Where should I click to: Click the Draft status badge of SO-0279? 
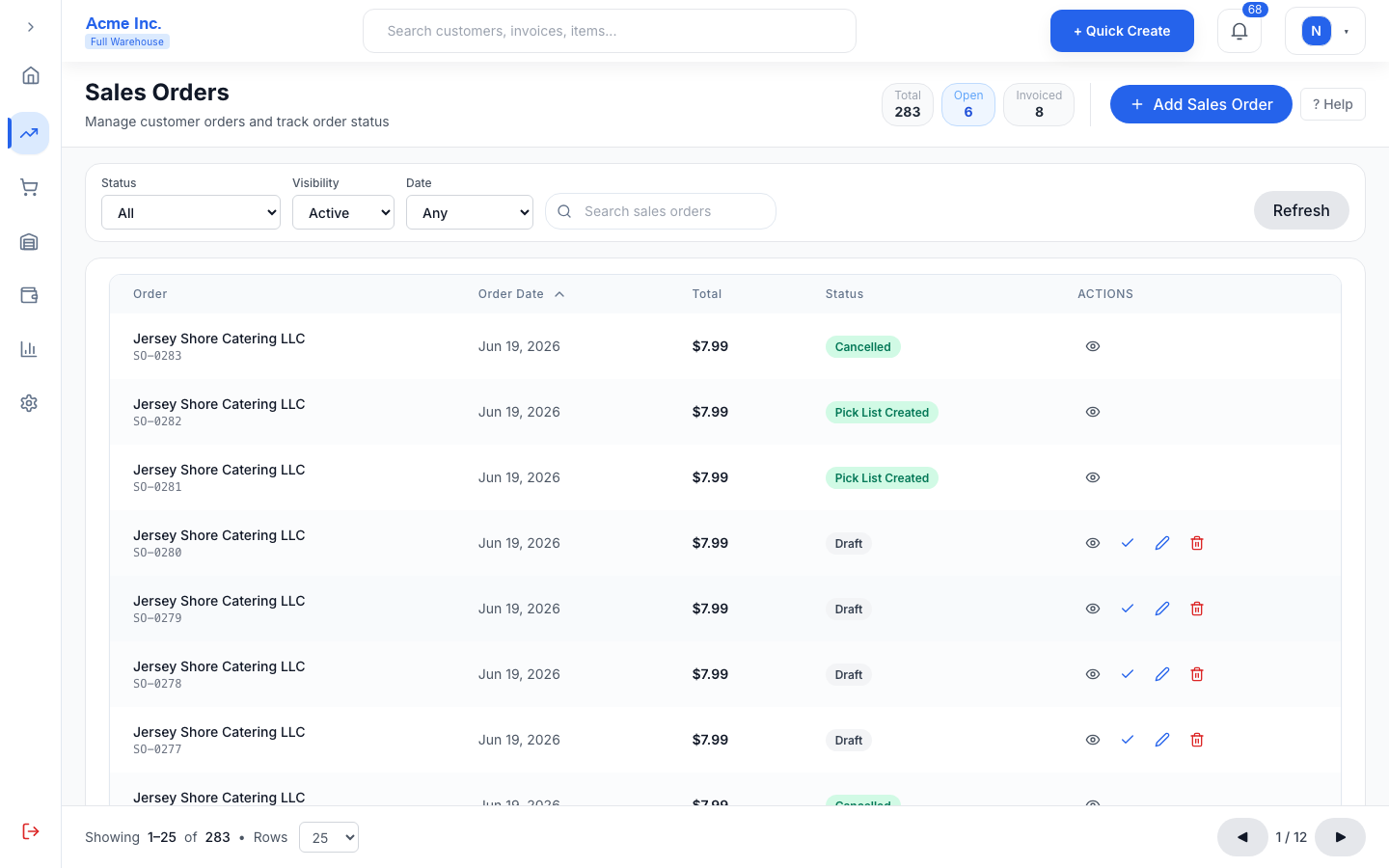click(849, 610)
